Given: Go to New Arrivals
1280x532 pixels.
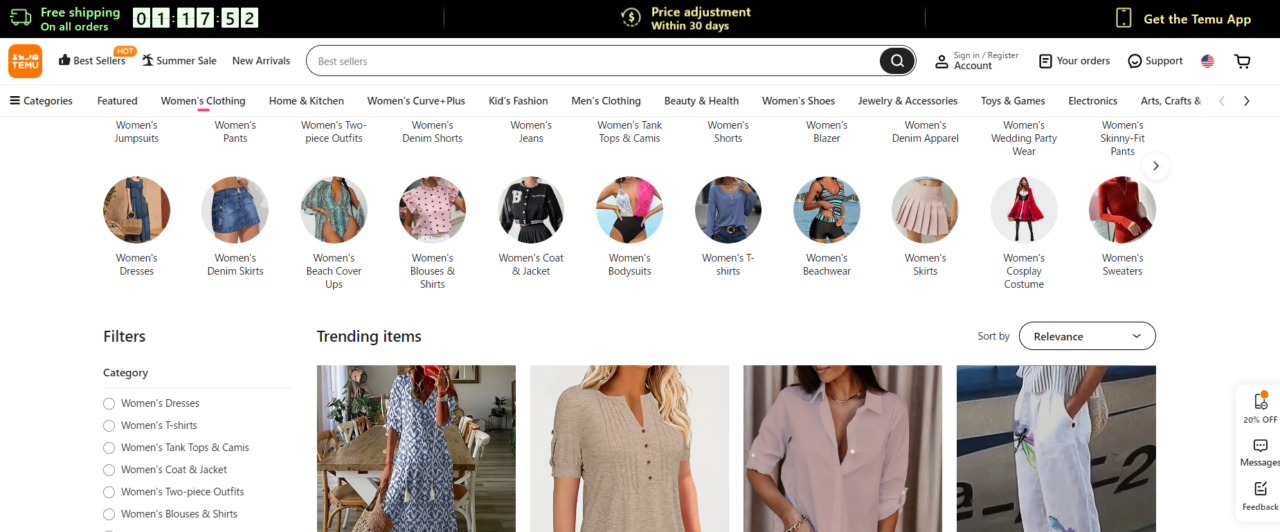Looking at the screenshot, I should (x=261, y=61).
